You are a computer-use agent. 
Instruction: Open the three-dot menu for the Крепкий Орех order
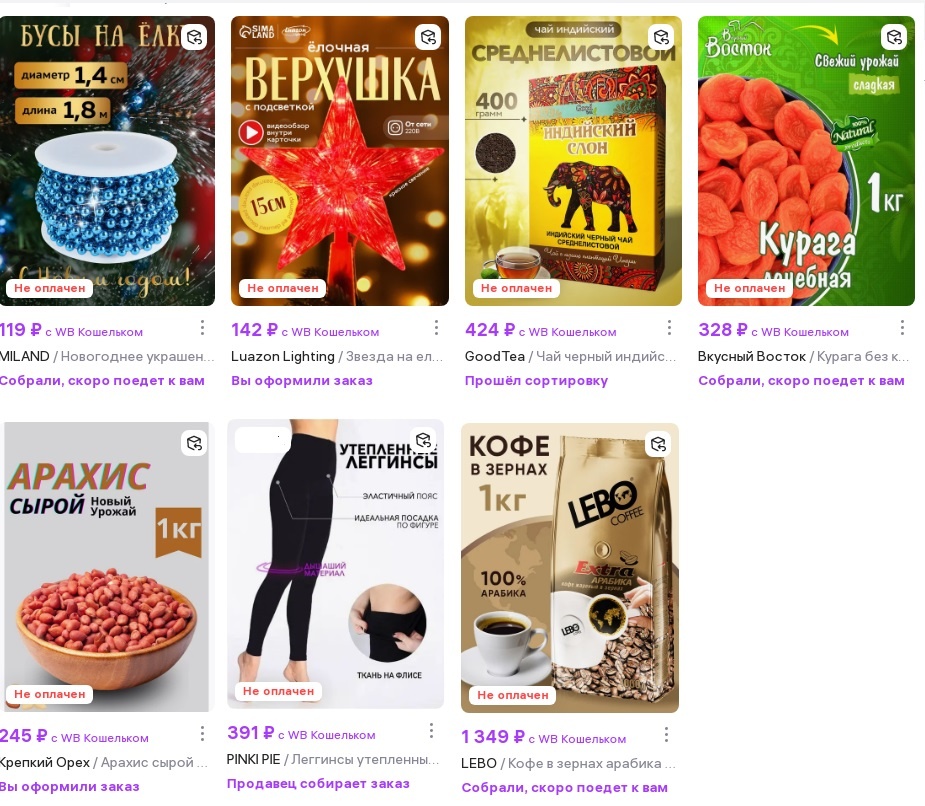click(x=202, y=733)
